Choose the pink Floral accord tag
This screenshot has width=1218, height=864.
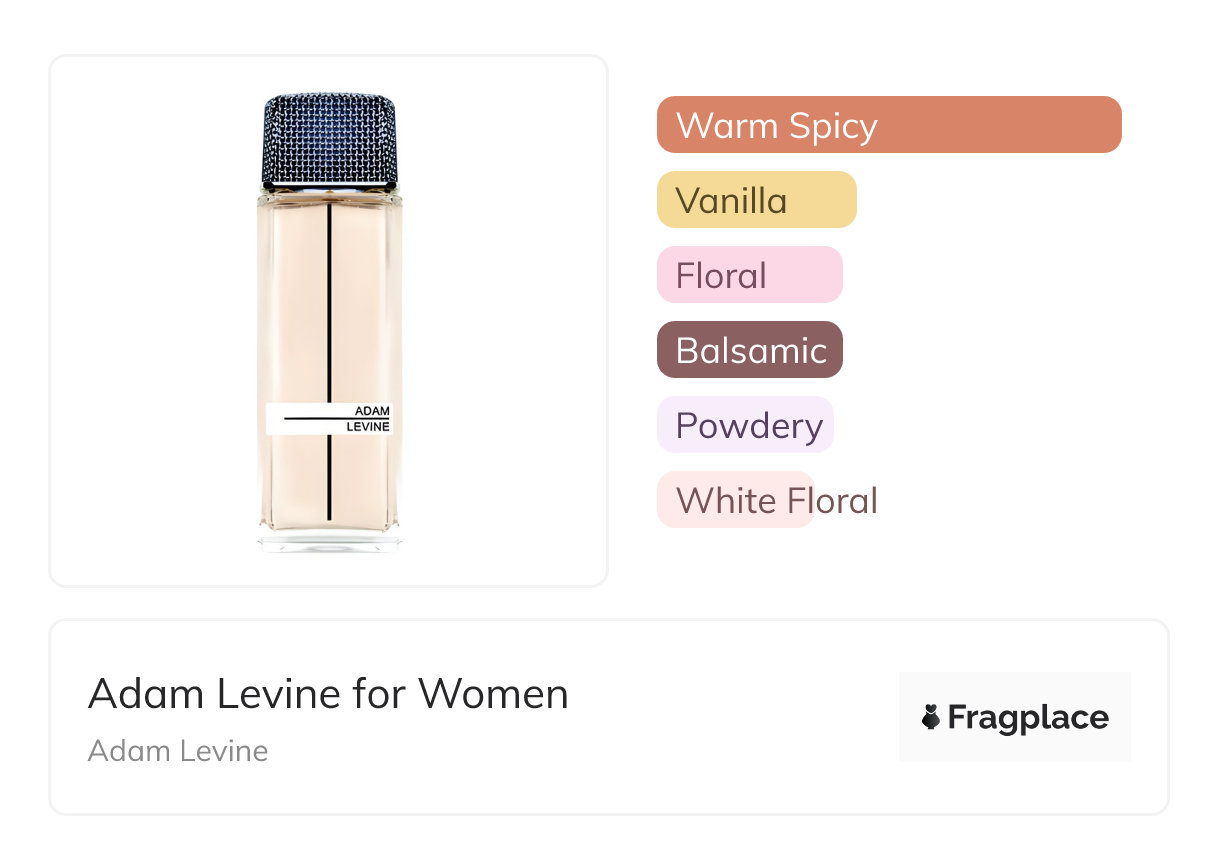749,275
